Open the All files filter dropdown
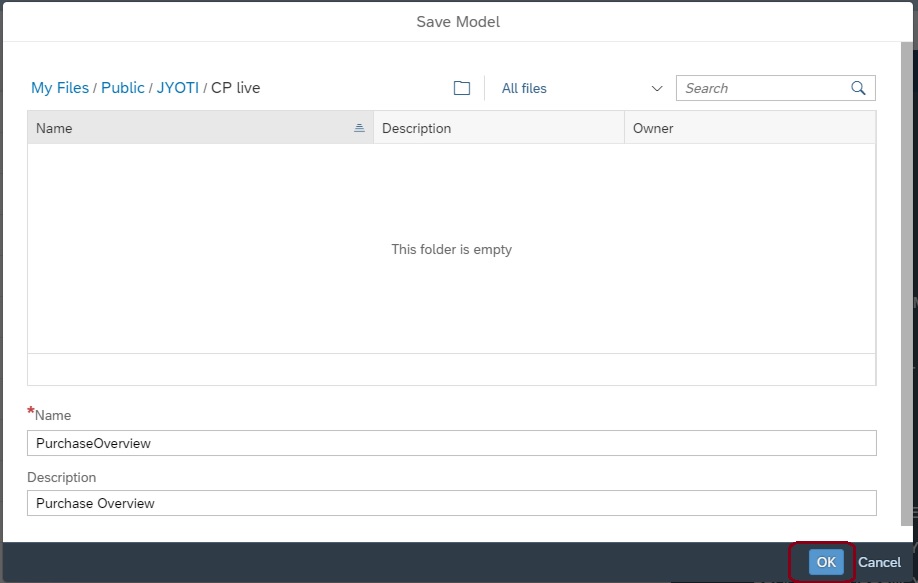The image size is (918, 583). point(581,88)
